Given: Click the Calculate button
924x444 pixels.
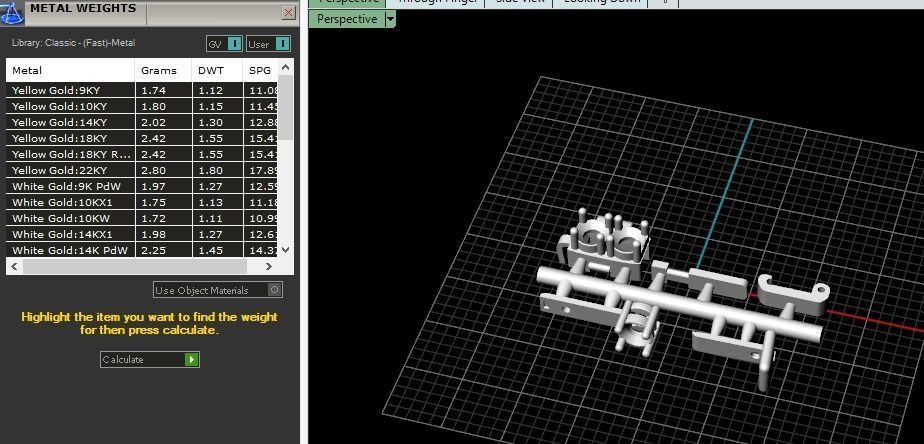Looking at the screenshot, I should point(150,360).
